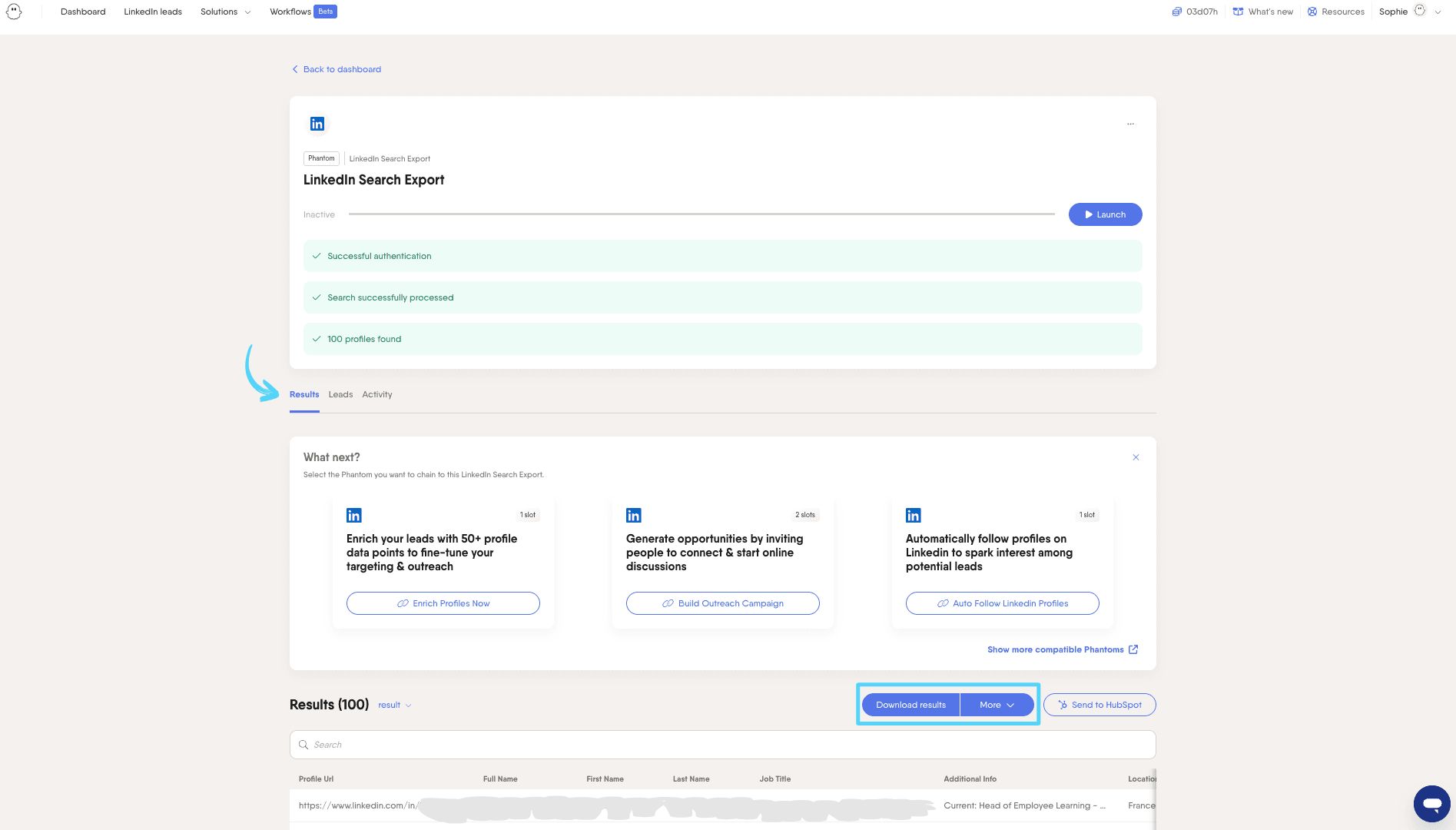
Task: Click the inactive progress bar
Action: [701, 214]
